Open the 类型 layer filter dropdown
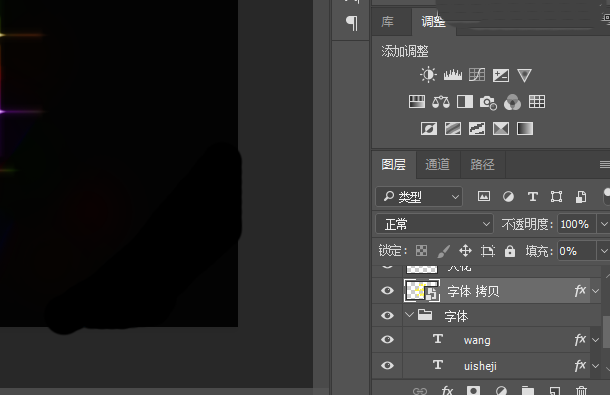The width and height of the screenshot is (610, 395). [x=419, y=197]
